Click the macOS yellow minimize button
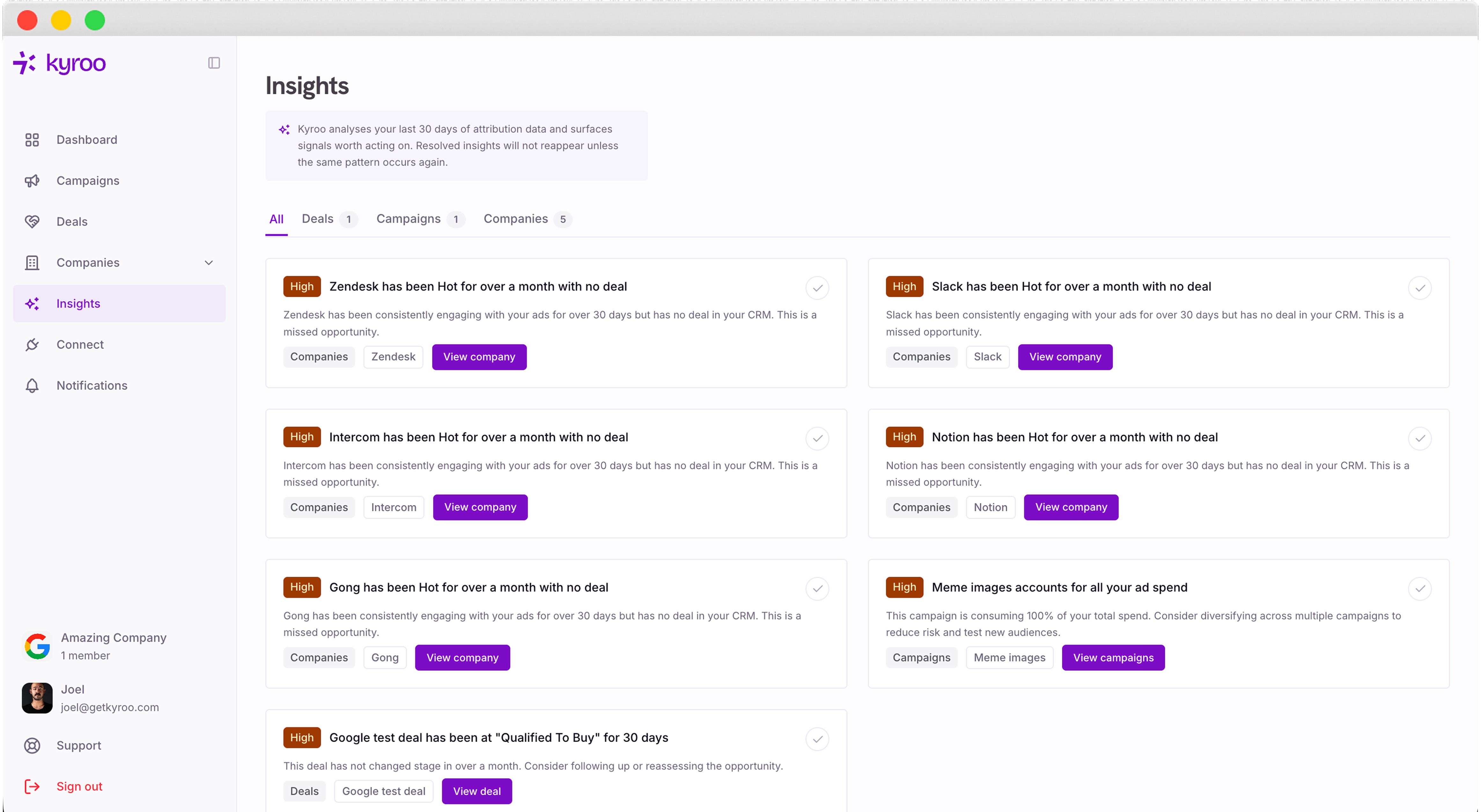 tap(61, 20)
